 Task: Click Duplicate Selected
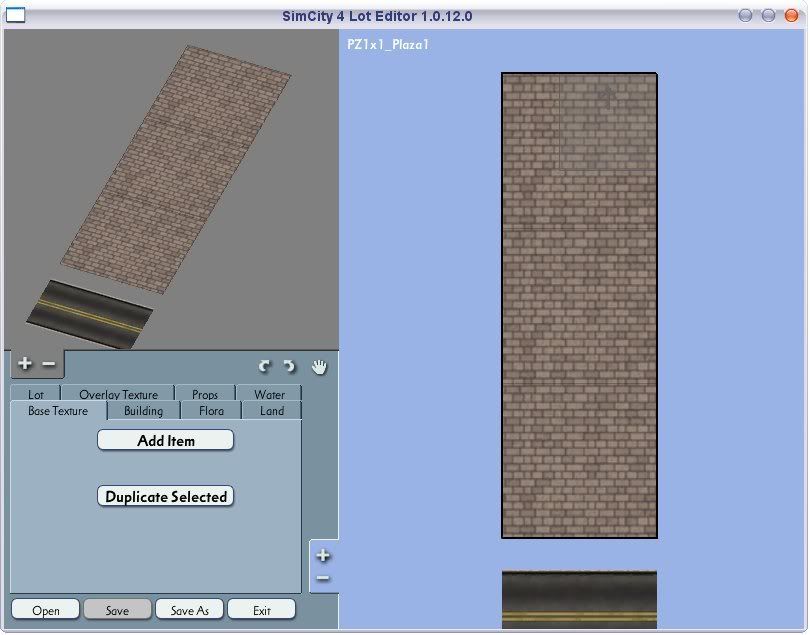[x=166, y=497]
